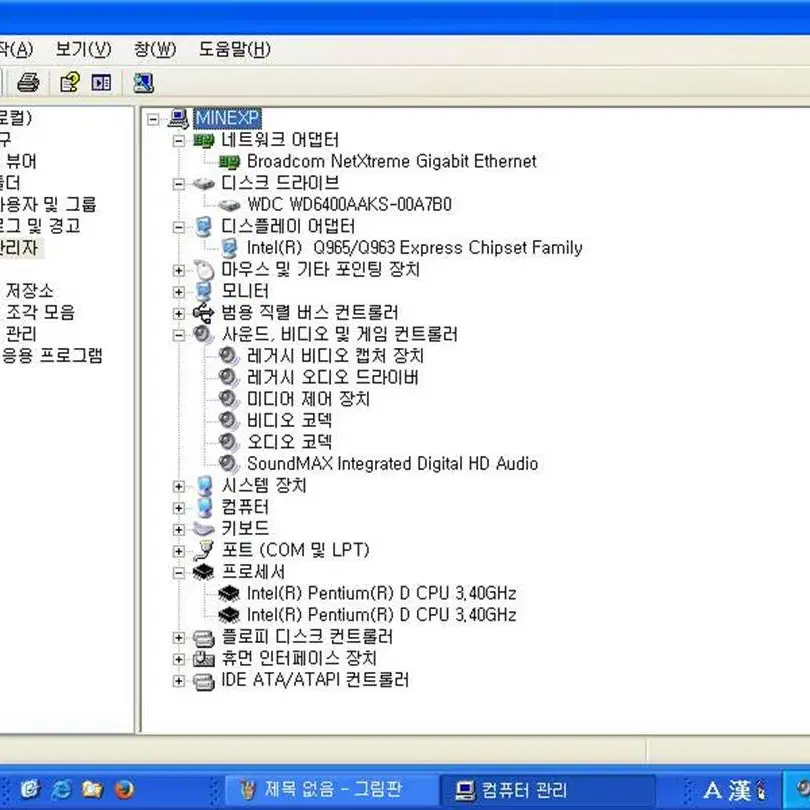Click the 프로세서 chip icon
The image size is (810, 810).
(203, 572)
